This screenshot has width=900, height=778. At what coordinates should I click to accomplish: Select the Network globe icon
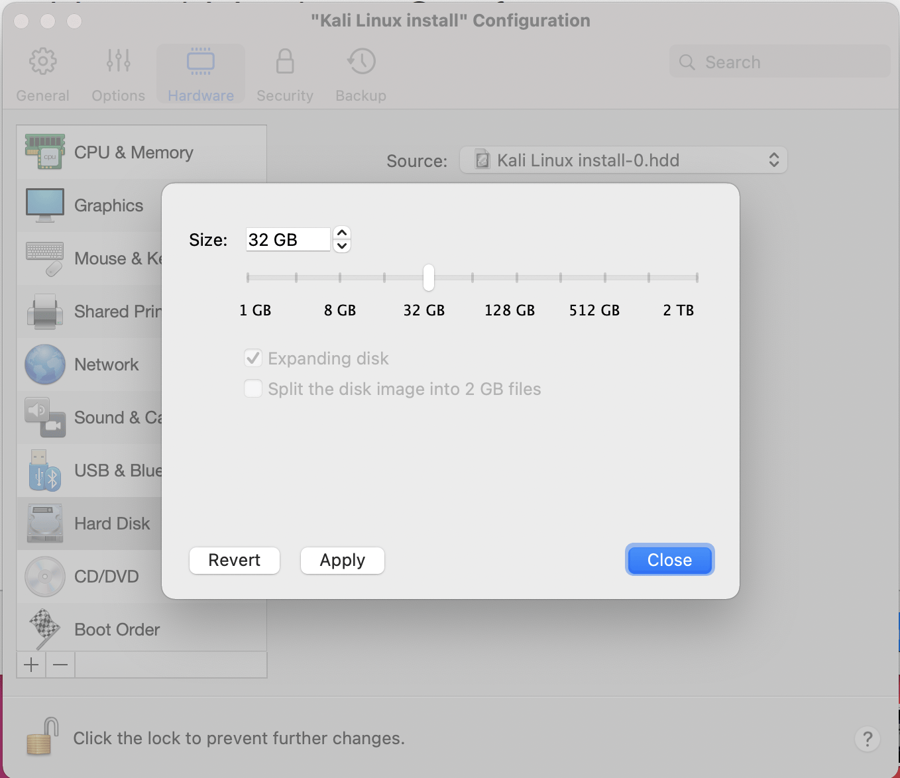tap(45, 364)
